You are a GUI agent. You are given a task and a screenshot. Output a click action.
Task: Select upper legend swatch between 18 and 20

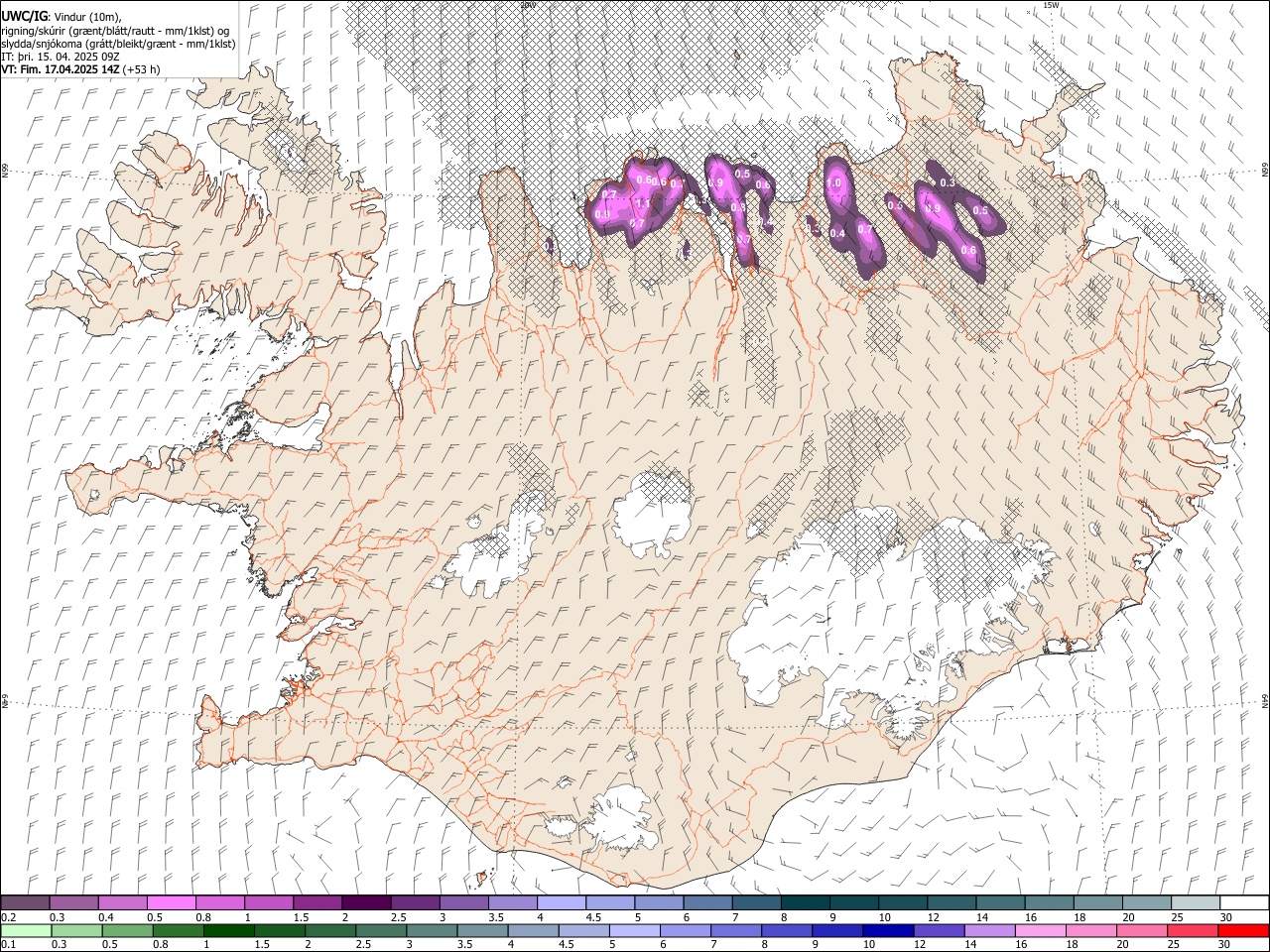(x=1098, y=903)
